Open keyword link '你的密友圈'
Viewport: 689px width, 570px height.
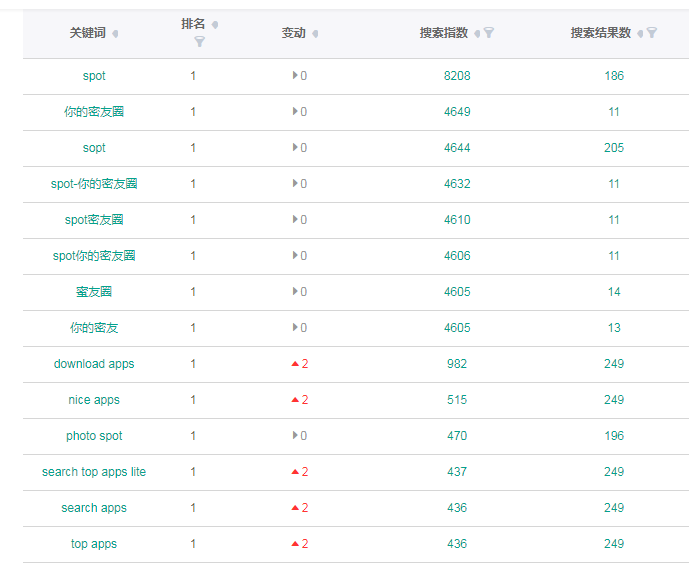click(94, 112)
